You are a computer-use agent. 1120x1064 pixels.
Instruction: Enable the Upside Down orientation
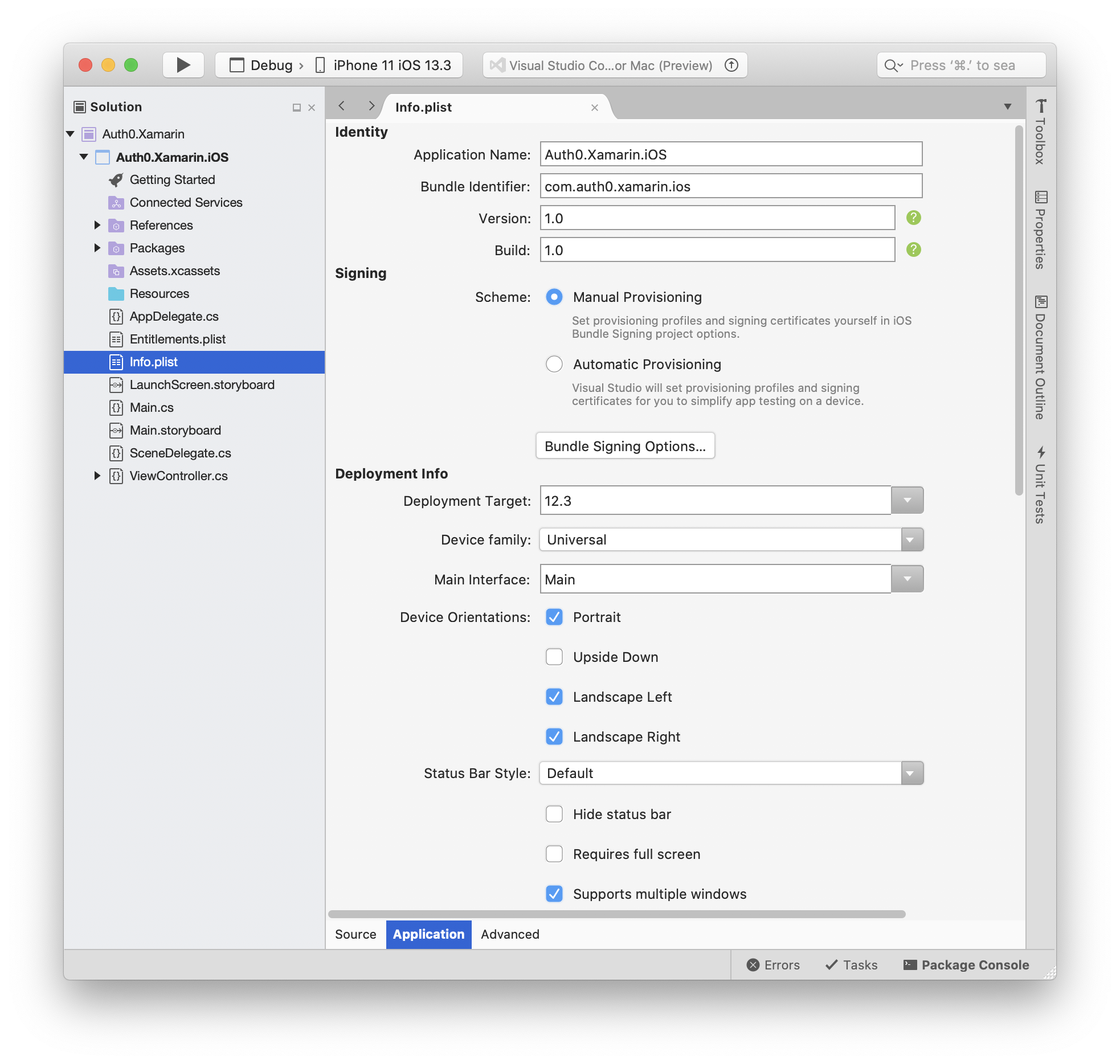[554, 657]
